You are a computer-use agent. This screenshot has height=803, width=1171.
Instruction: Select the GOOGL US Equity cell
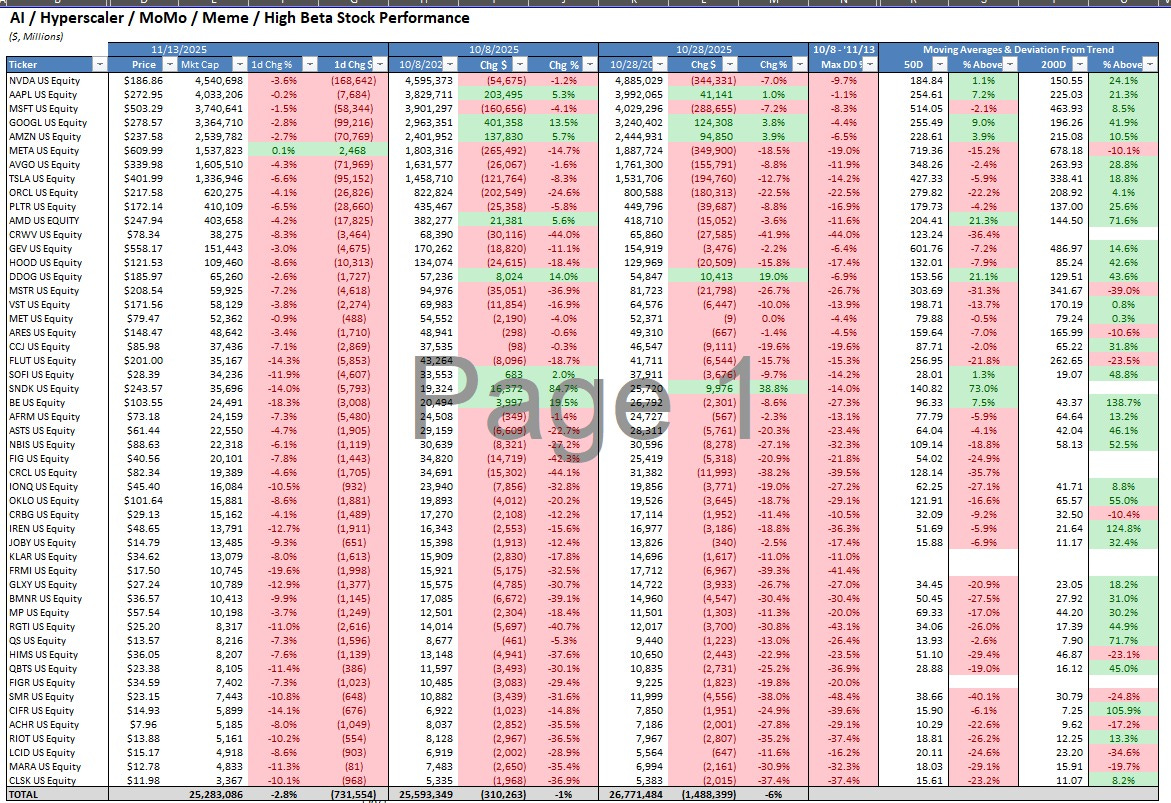coord(58,123)
